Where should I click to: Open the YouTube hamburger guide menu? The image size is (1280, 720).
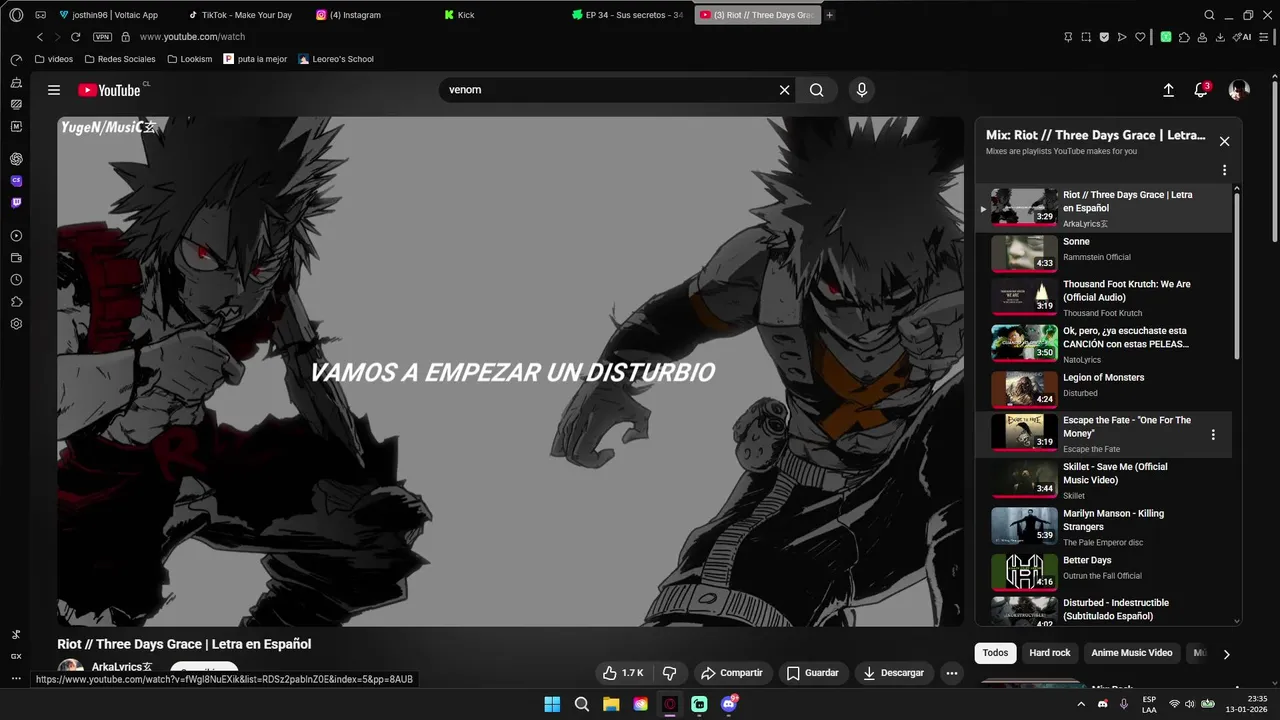pyautogui.click(x=54, y=90)
